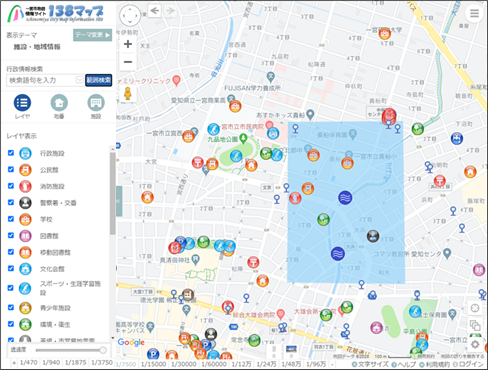Uncheck the 移動図書館 layer checkbox
The height and width of the screenshot is (370, 488).
pos(11,252)
